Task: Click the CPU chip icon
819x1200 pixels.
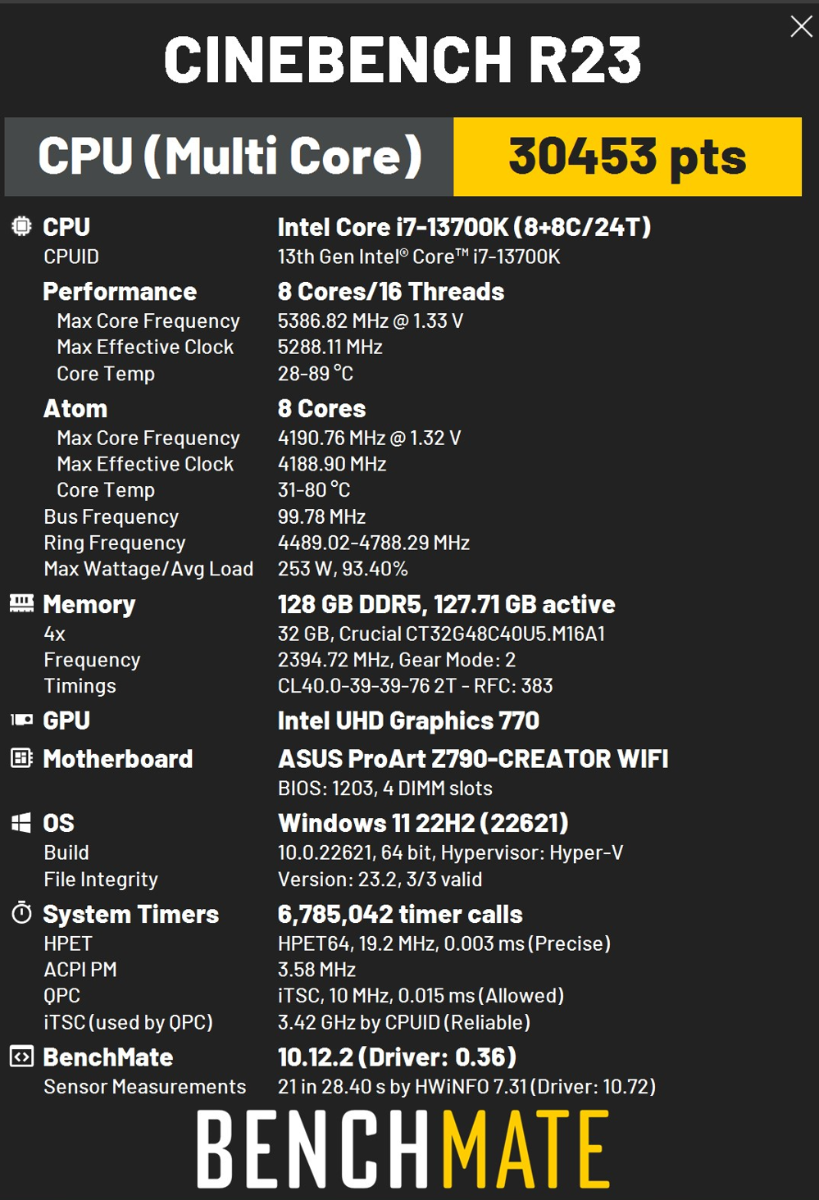Action: click(21, 227)
